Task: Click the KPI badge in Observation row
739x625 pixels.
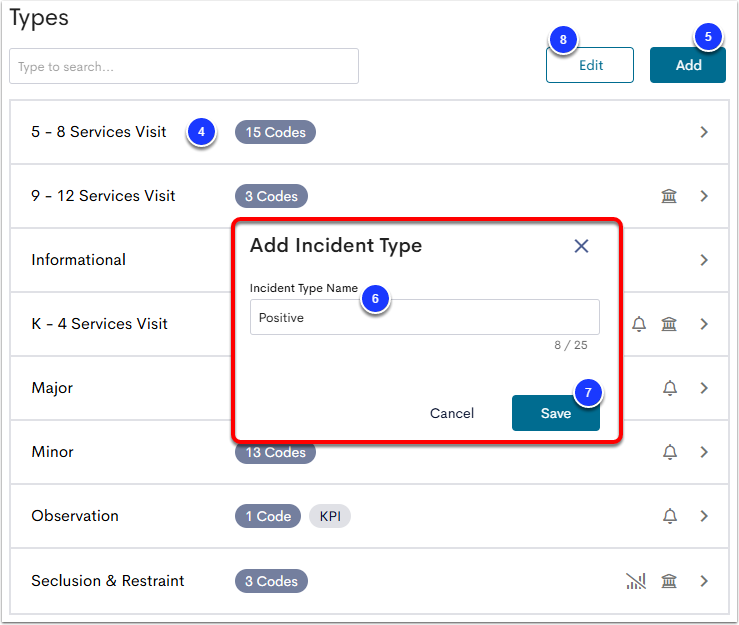Action: click(330, 516)
